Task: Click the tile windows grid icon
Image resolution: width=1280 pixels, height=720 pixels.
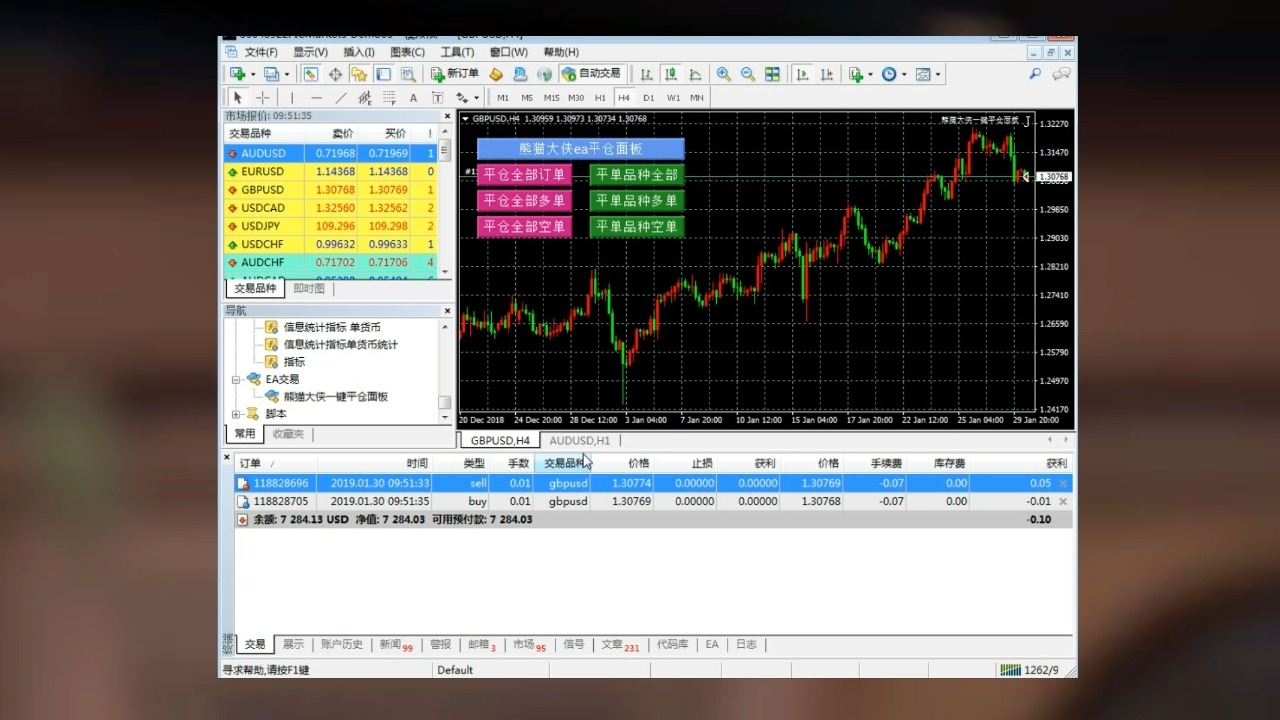Action: [772, 74]
